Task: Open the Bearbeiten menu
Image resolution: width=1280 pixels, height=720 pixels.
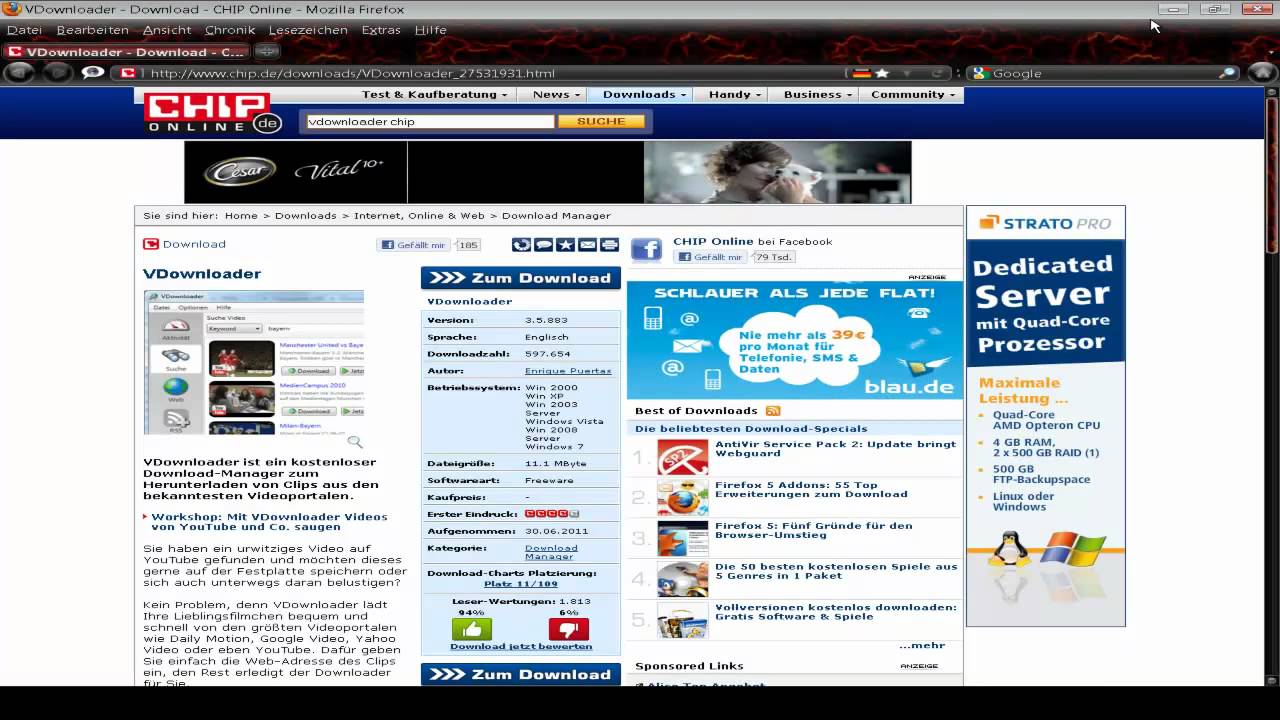Action: [x=92, y=30]
